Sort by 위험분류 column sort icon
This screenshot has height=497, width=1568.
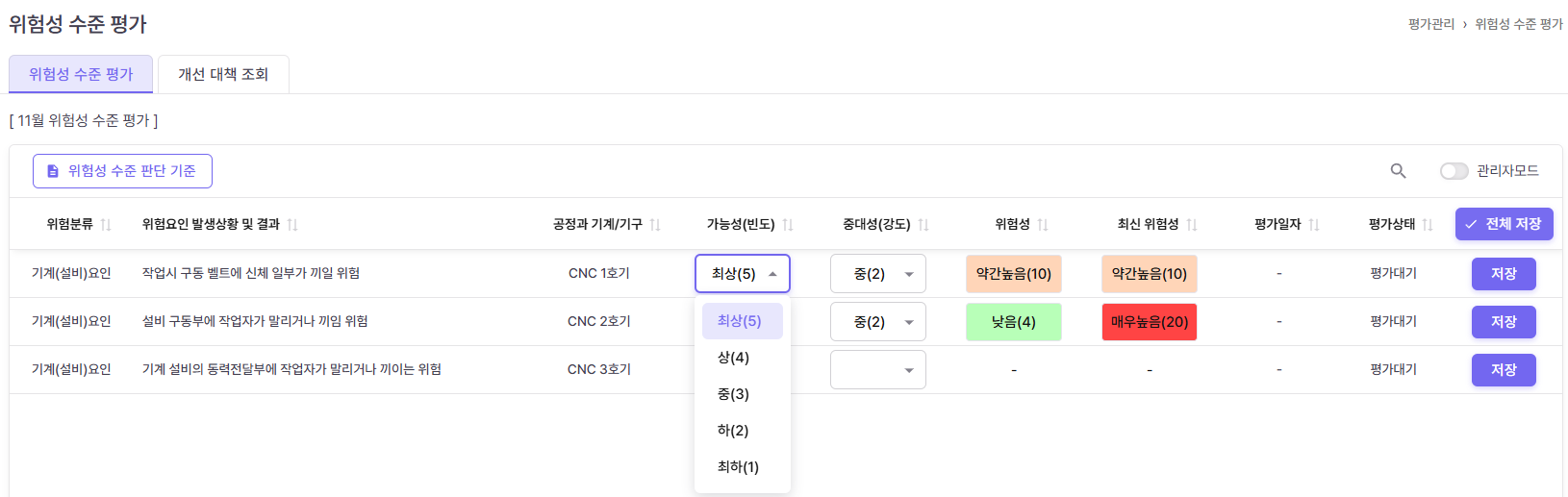106,225
